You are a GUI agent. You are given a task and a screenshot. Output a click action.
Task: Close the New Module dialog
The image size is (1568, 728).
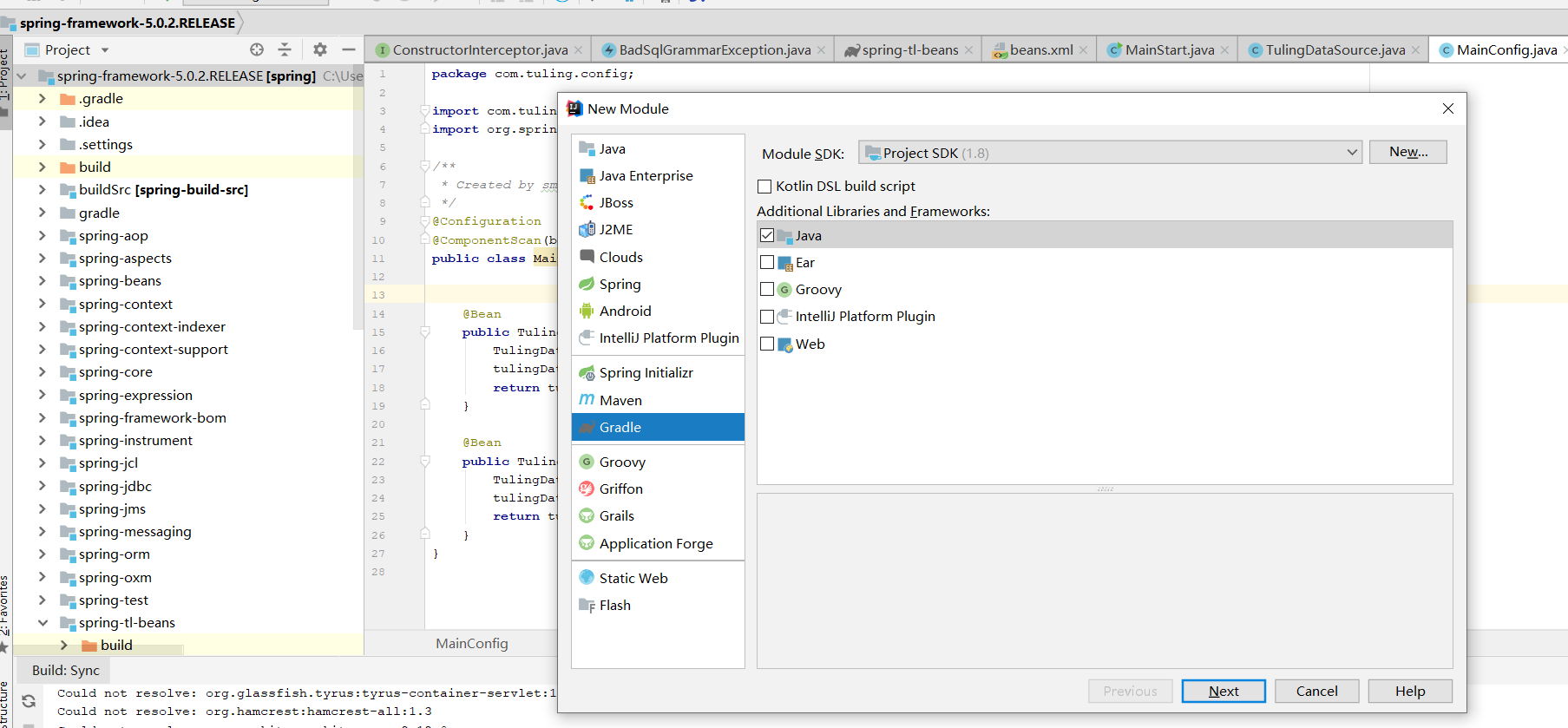click(x=1447, y=108)
